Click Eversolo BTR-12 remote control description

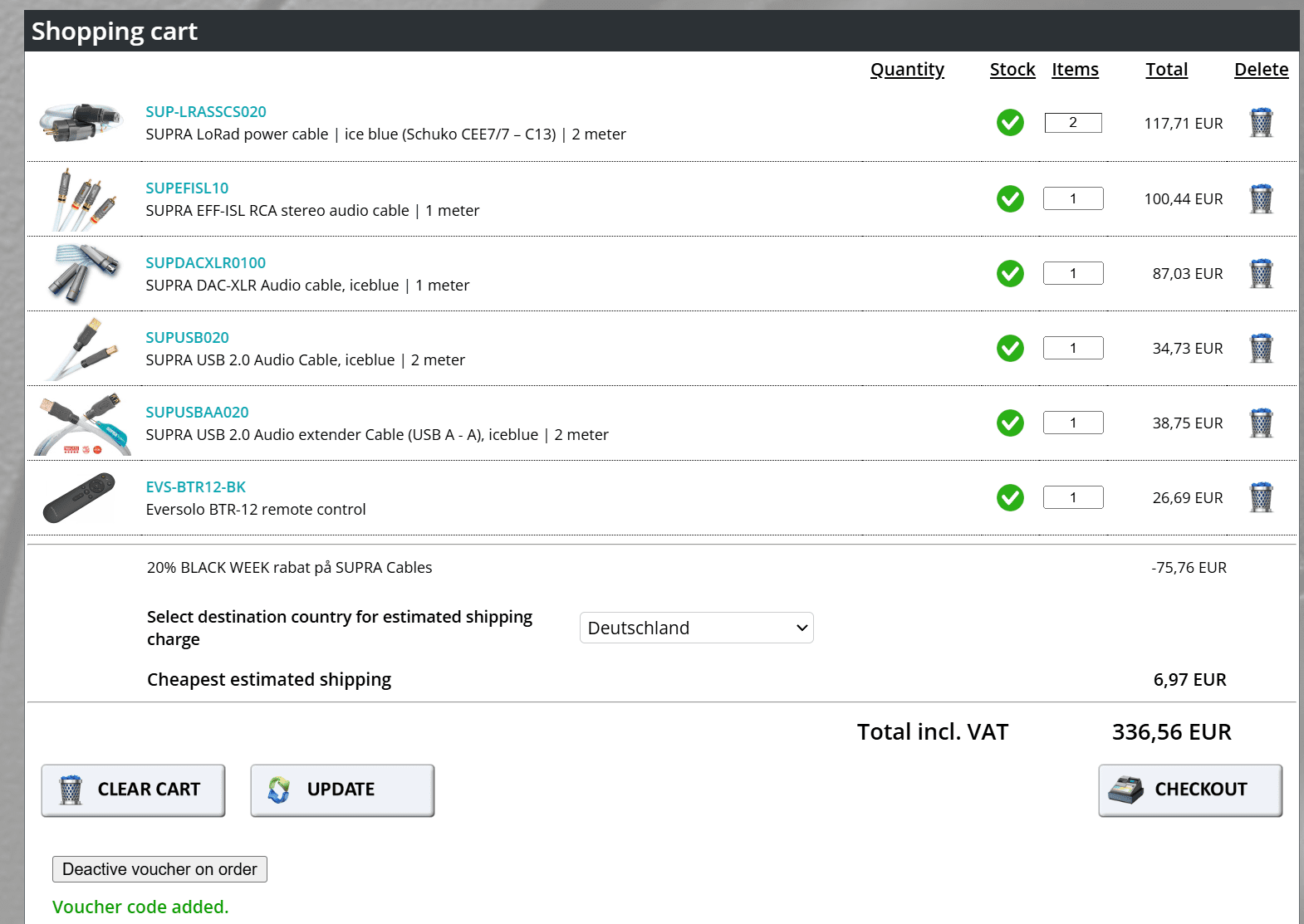coord(256,510)
